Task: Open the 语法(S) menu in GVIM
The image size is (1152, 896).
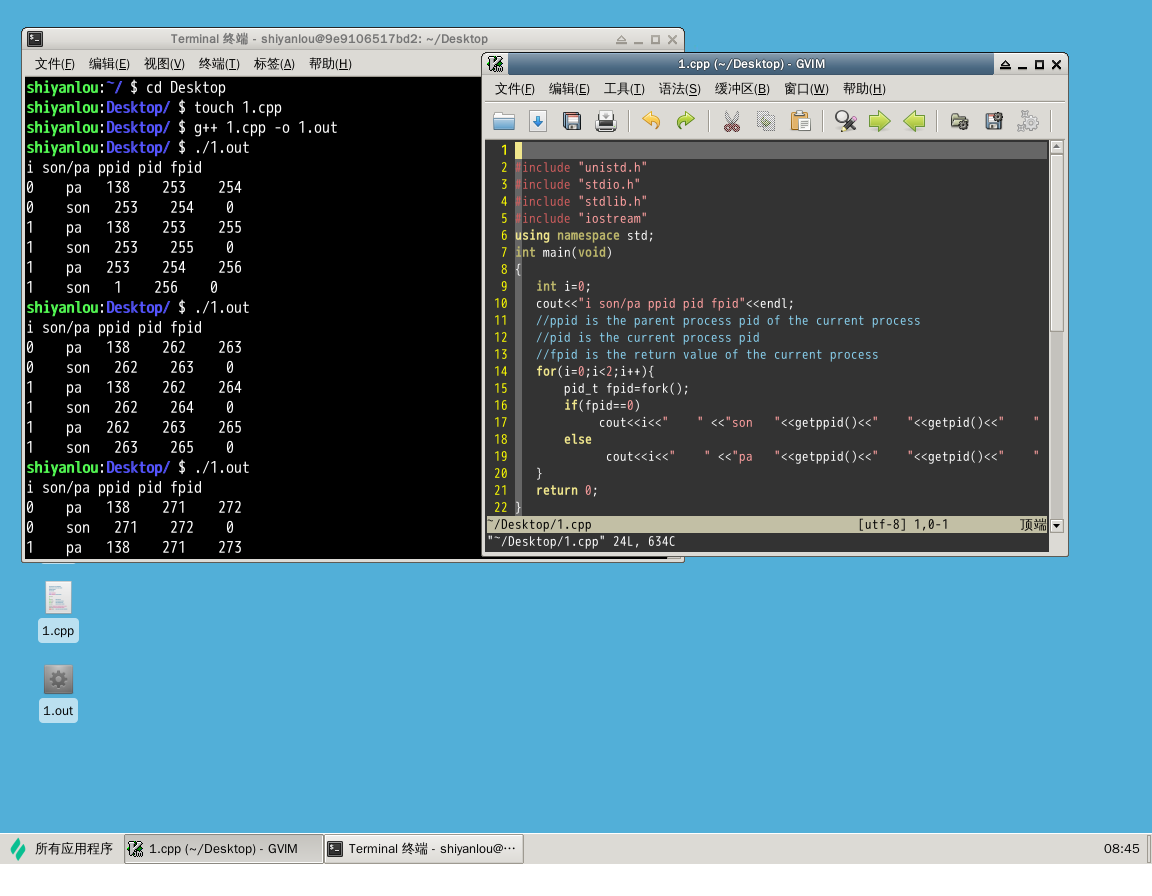Action: [x=679, y=89]
